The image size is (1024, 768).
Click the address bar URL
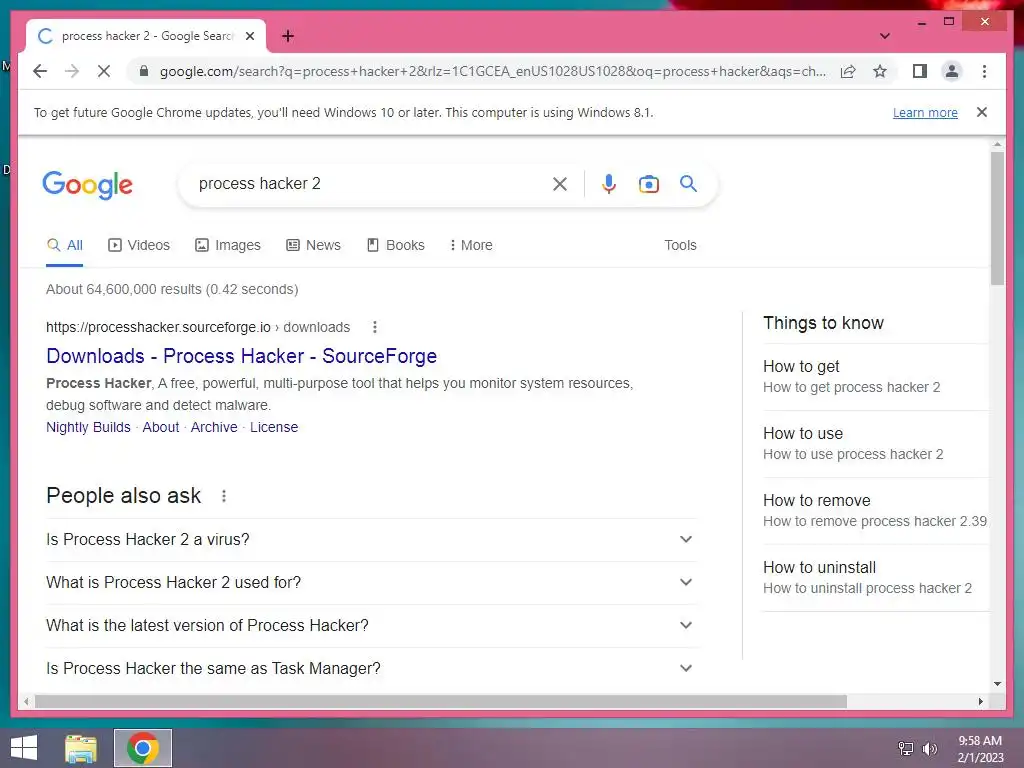point(492,71)
